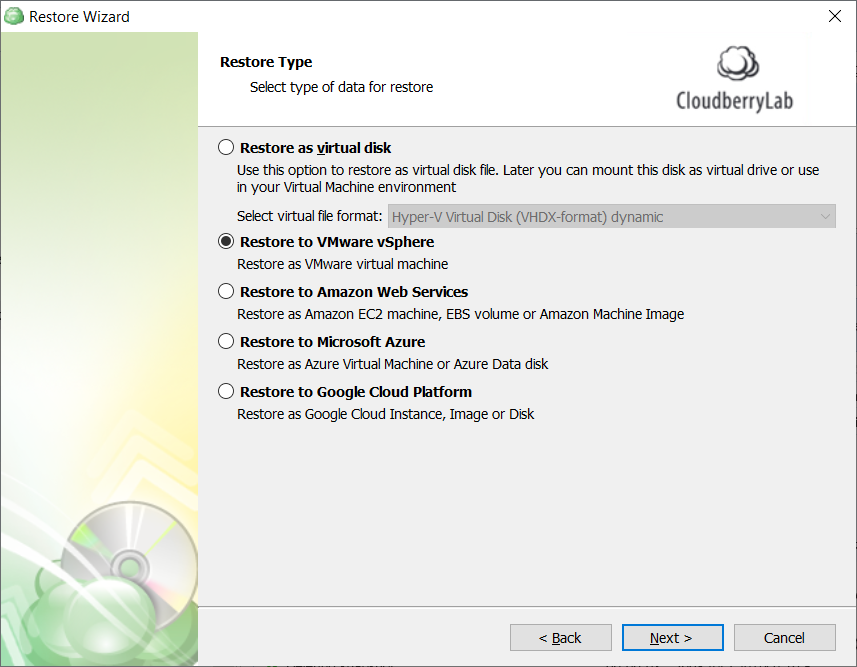The width and height of the screenshot is (857, 667).
Task: Cancel the Restore Wizard
Action: pos(784,637)
